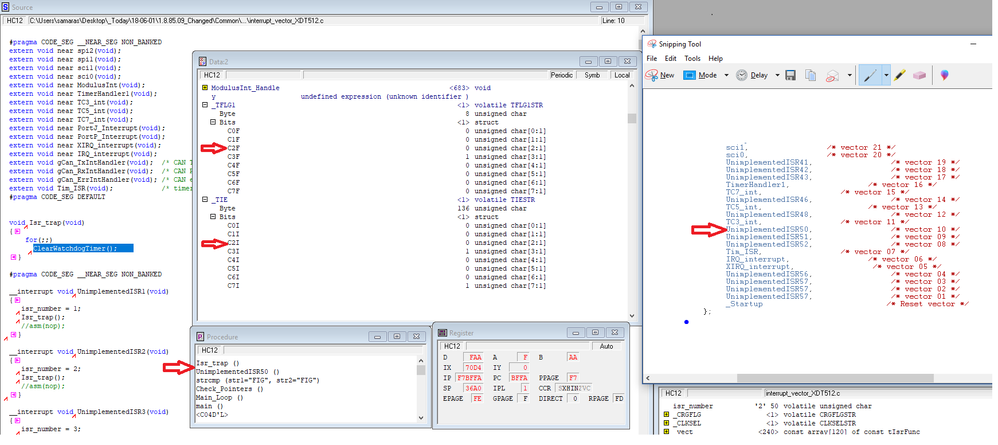Collapse the Bits node under _TFLG1

point(213,122)
